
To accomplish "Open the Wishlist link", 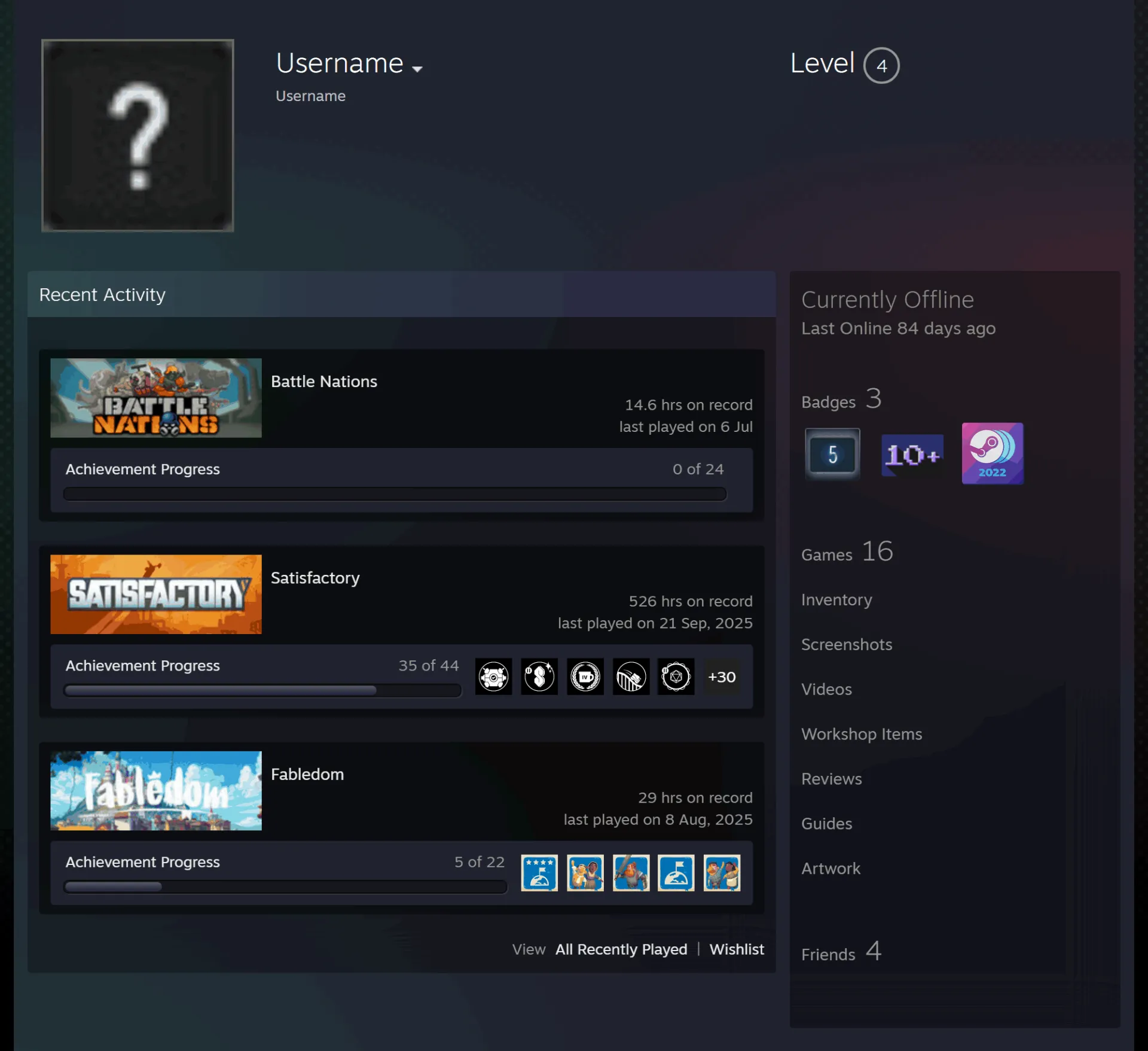I will click(737, 949).
